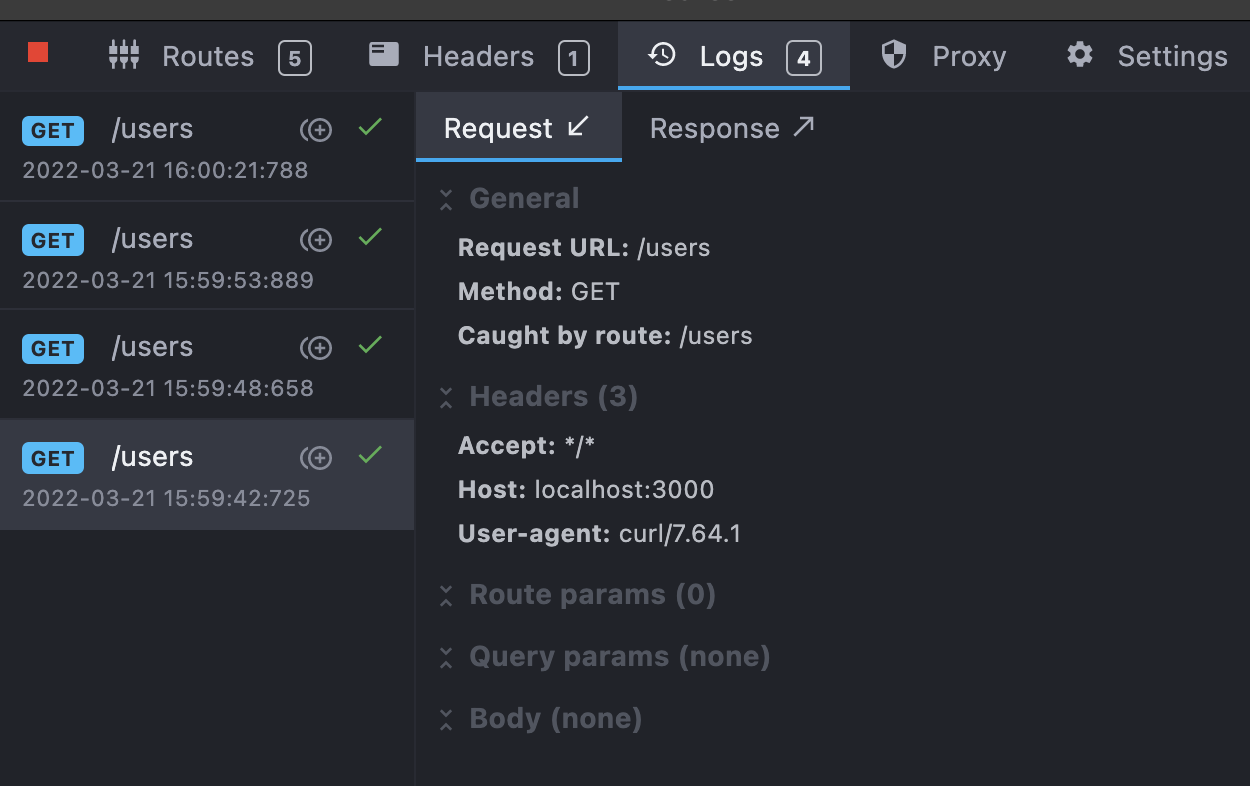Click the GET badge of 16:00:21:788 entry
The width and height of the screenshot is (1250, 786).
[x=53, y=130]
